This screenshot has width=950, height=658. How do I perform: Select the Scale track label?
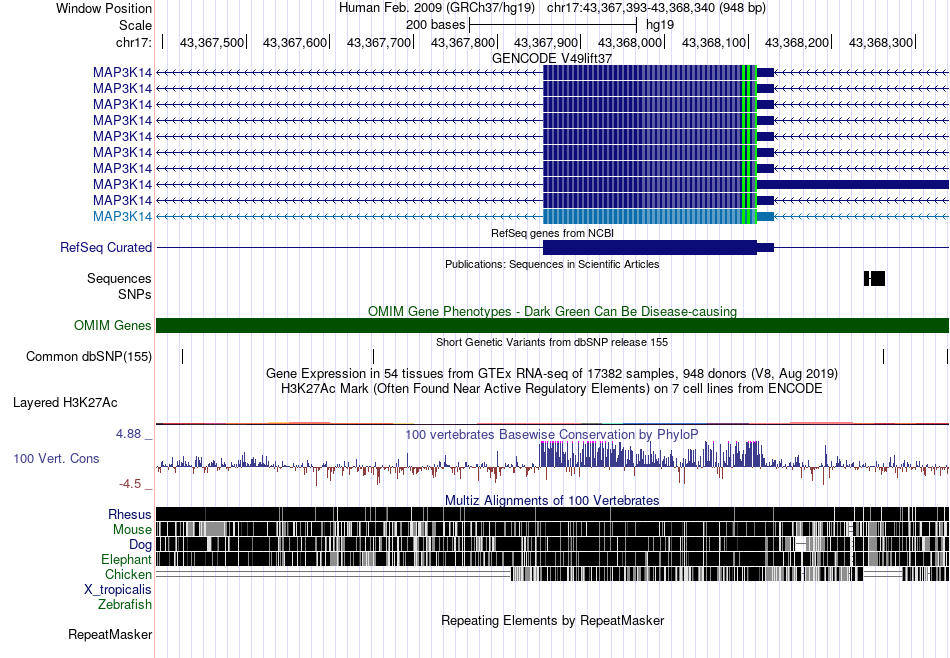point(135,25)
